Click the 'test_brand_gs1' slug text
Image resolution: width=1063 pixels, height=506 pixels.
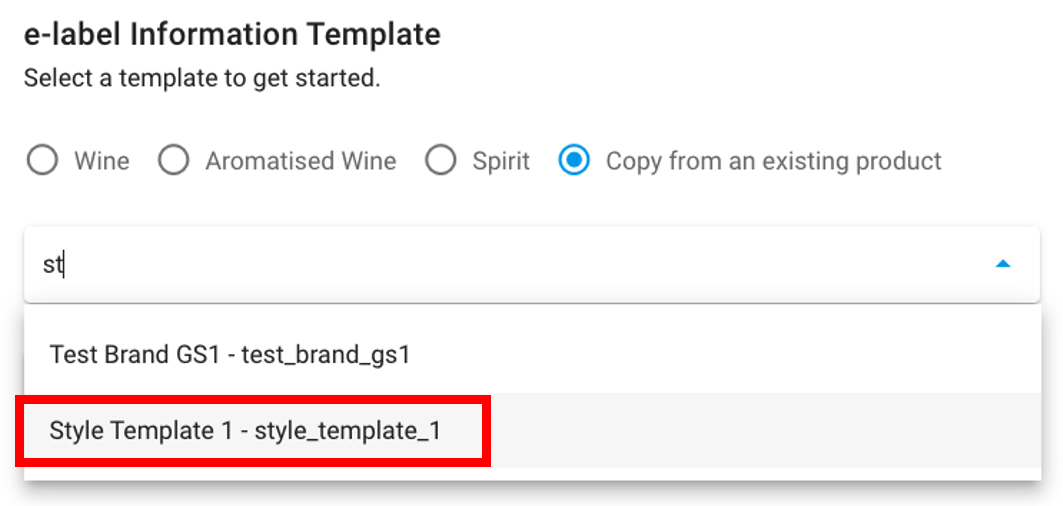326,355
